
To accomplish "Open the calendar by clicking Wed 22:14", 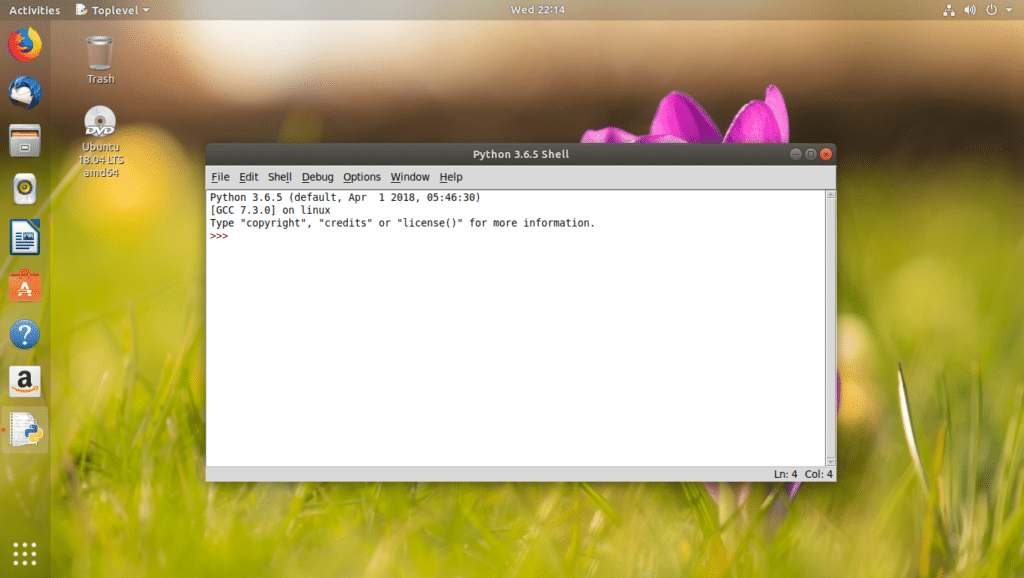I will tap(536, 10).
